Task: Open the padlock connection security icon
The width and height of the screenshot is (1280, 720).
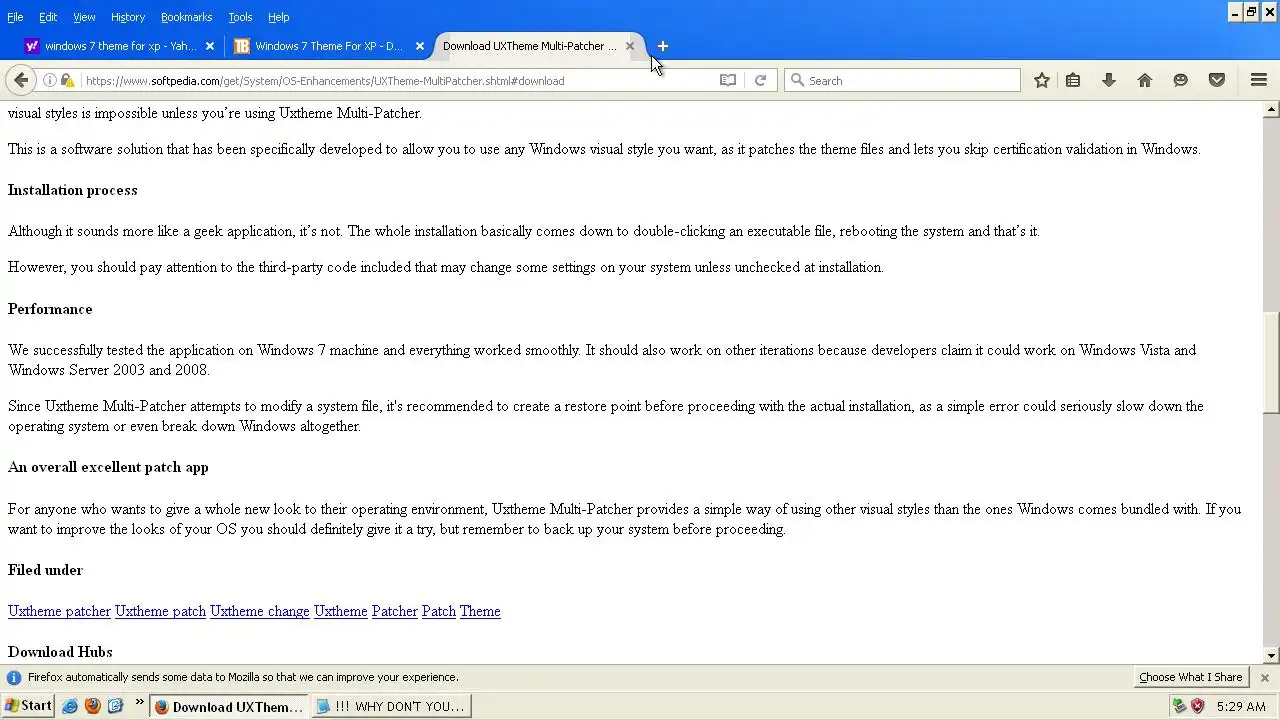Action: (67, 80)
